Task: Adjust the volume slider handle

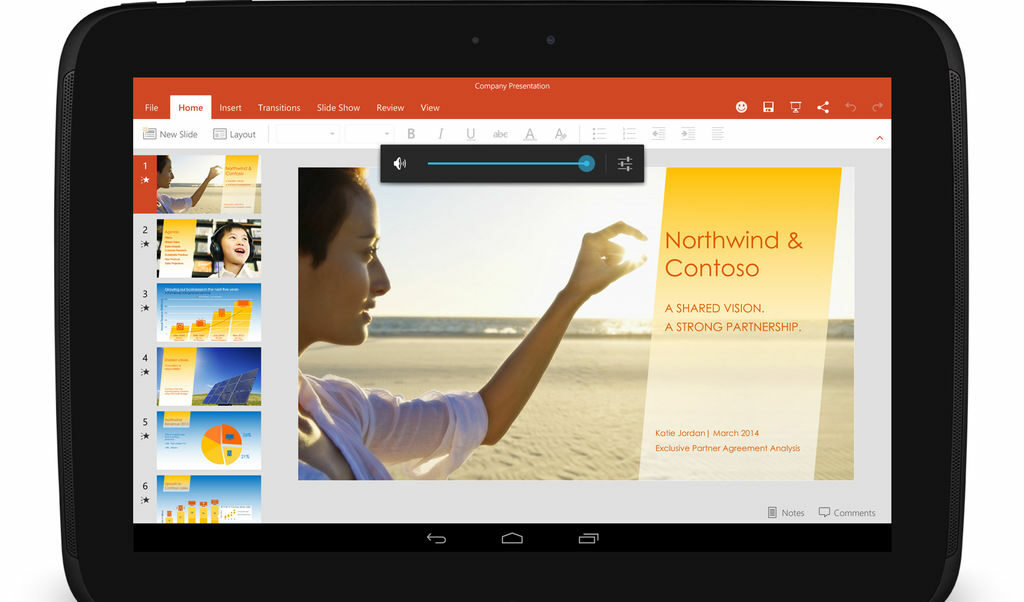Action: pos(586,163)
